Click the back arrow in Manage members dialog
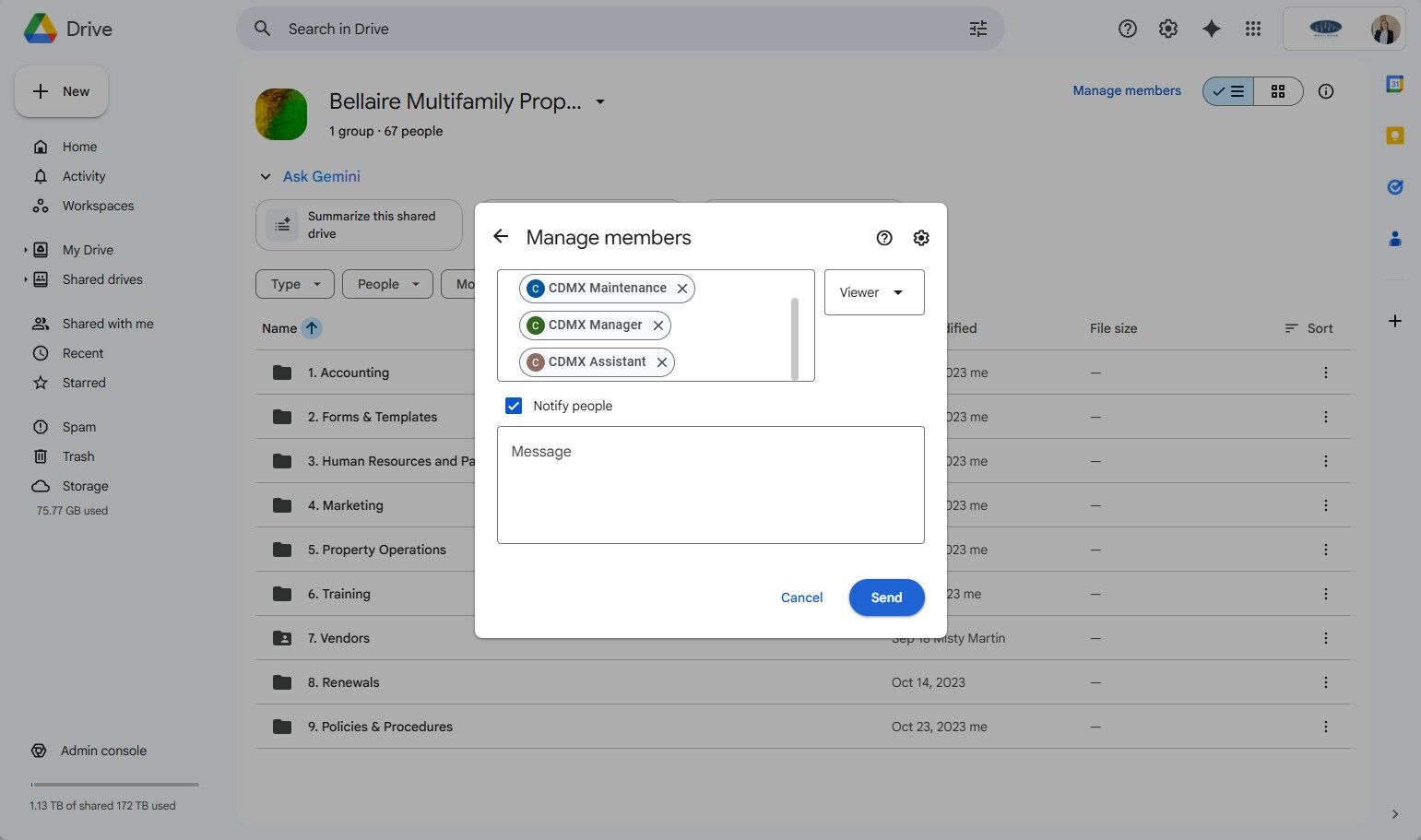 (x=501, y=237)
